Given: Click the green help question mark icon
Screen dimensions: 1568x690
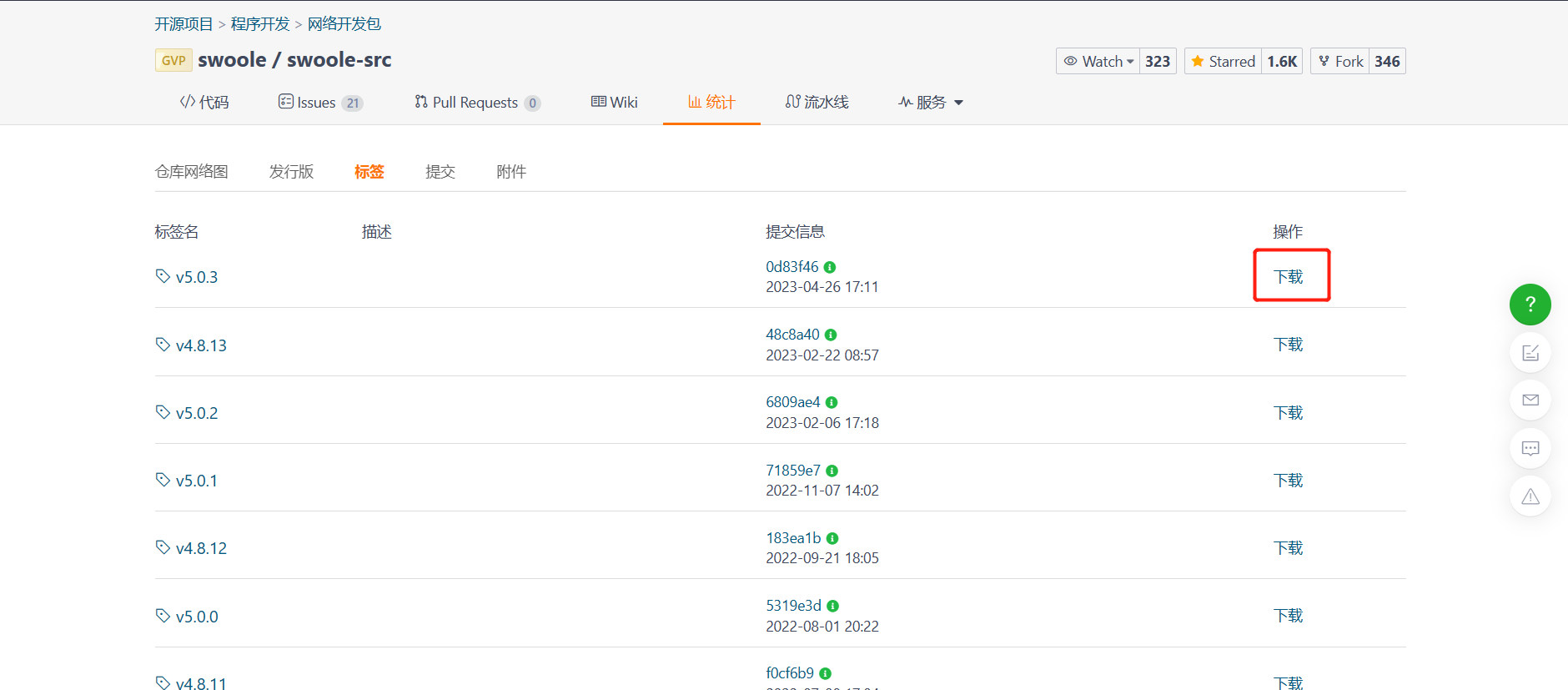Looking at the screenshot, I should click(x=1530, y=305).
